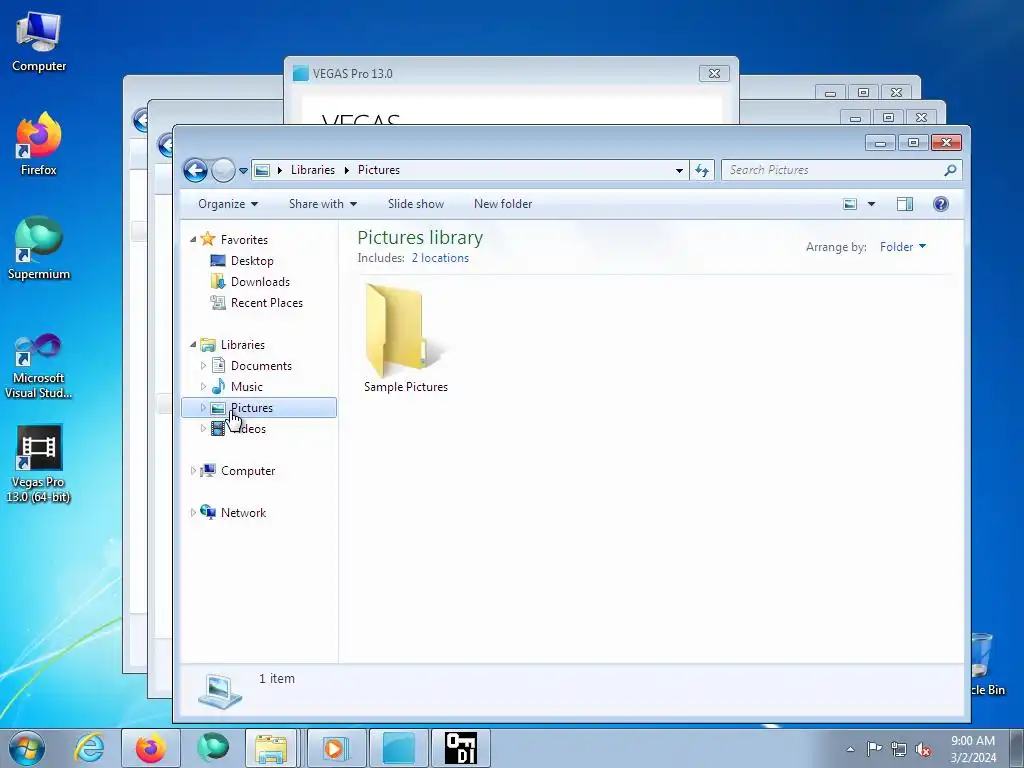Open the Arrange by Folder dropdown
1024x768 pixels.
[x=903, y=247]
